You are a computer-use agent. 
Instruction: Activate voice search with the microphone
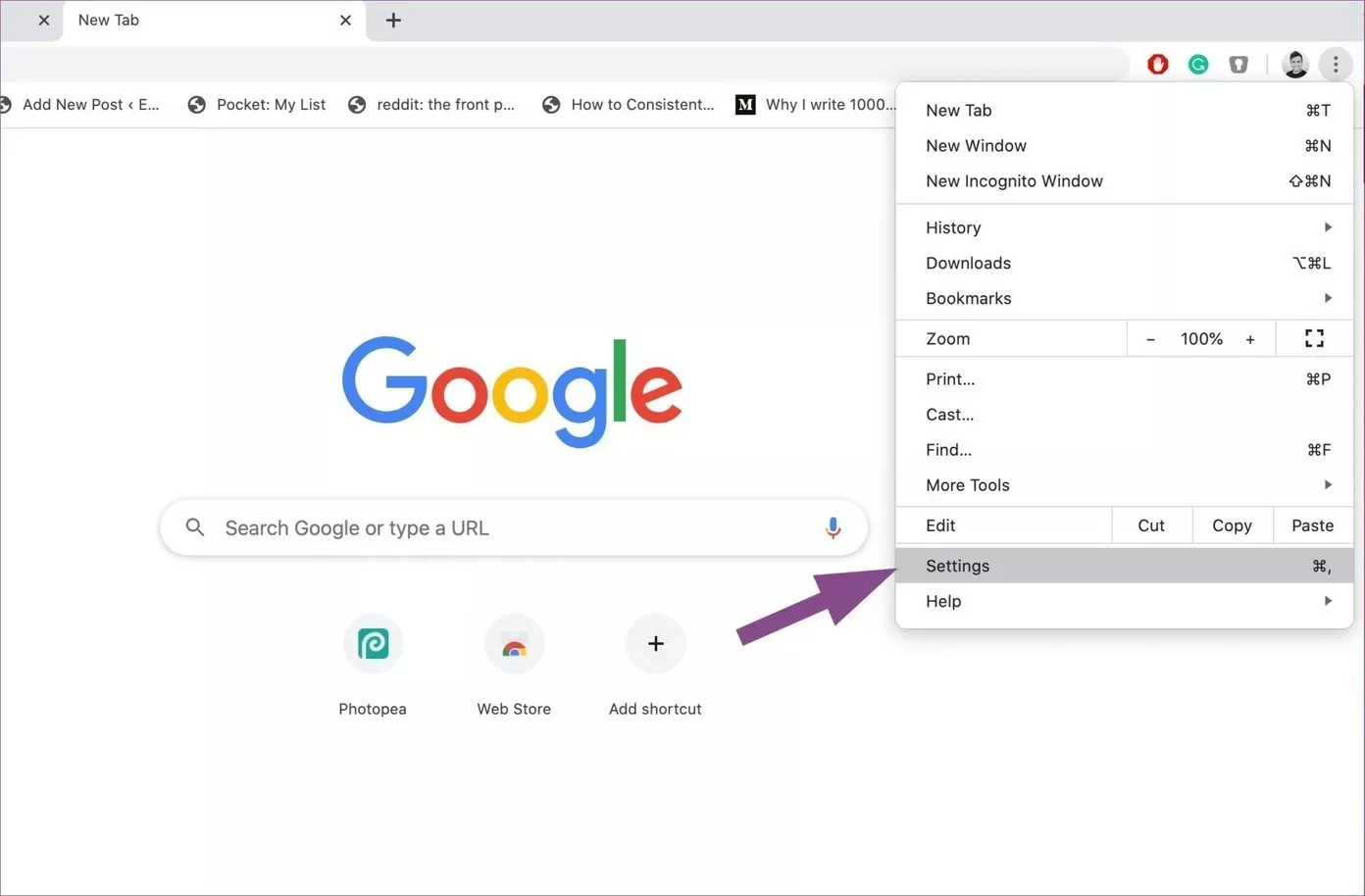pyautogui.click(x=833, y=527)
